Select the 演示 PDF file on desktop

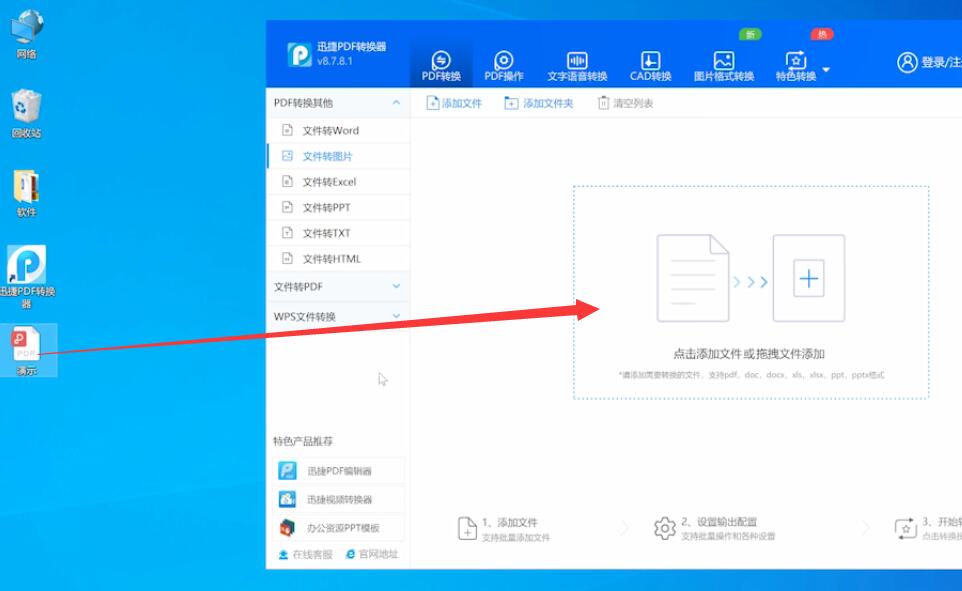click(x=28, y=350)
